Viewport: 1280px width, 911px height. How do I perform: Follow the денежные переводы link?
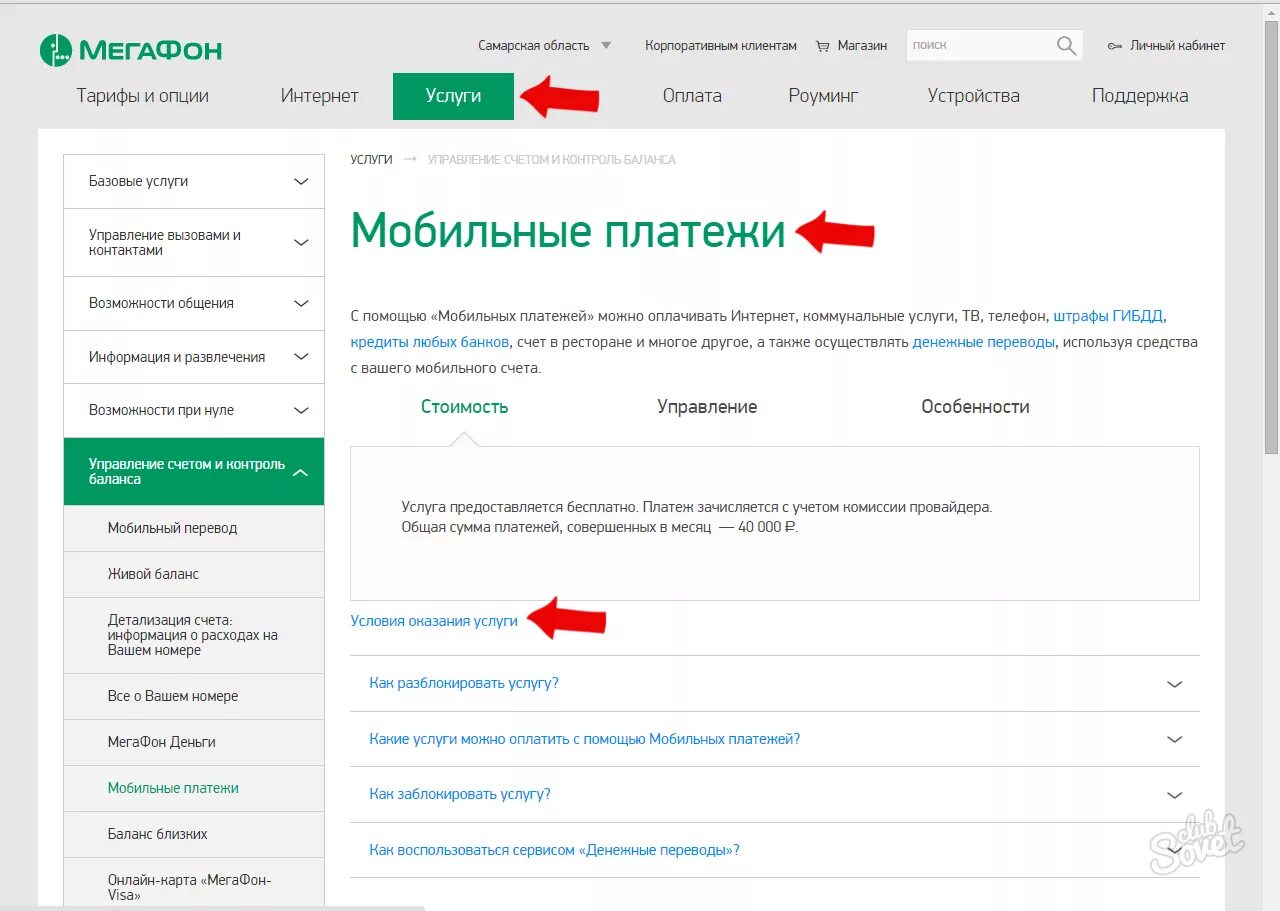click(983, 342)
